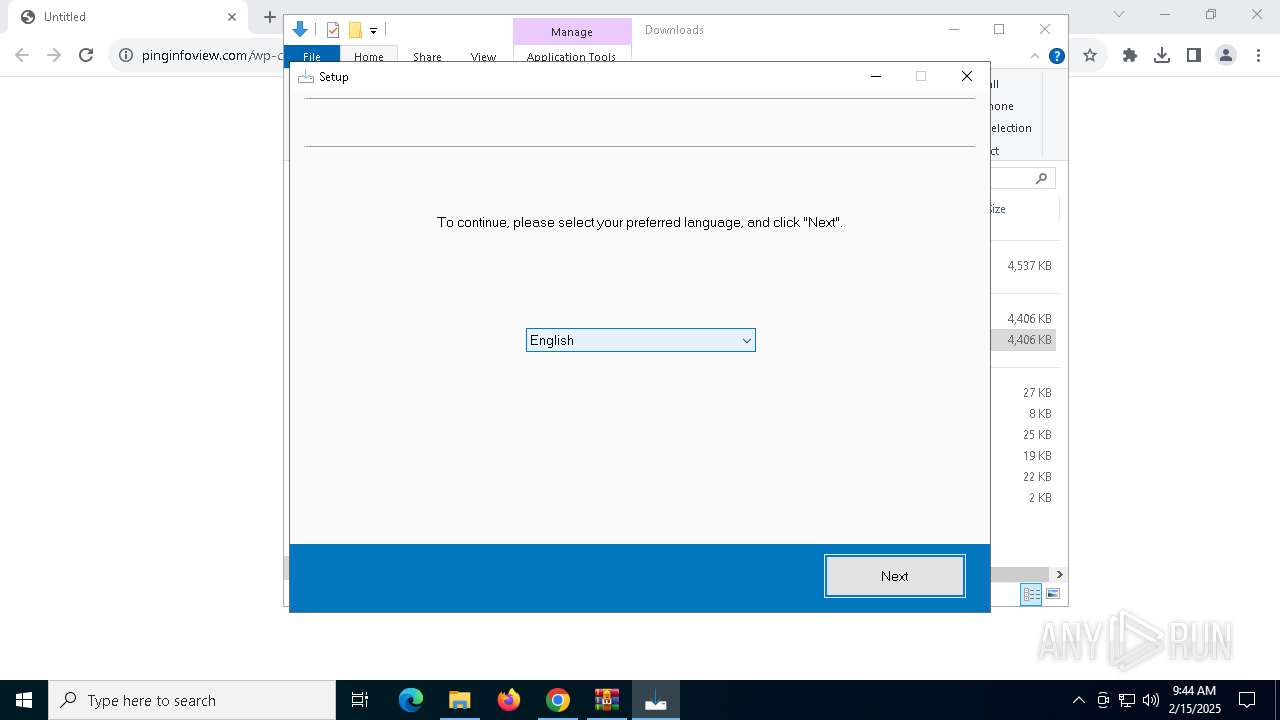Click the Manage contextual tab
1280x720 pixels.
(572, 32)
